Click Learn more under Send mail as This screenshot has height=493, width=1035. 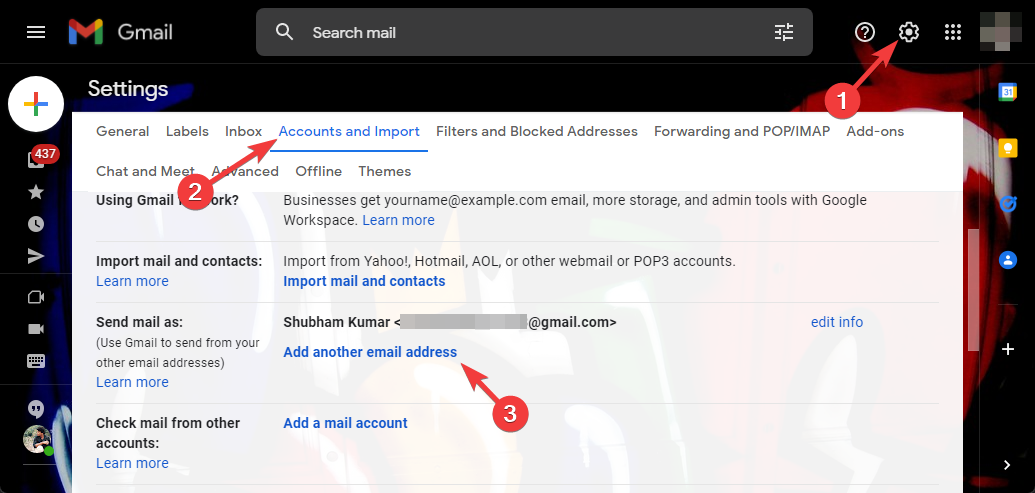tap(132, 382)
